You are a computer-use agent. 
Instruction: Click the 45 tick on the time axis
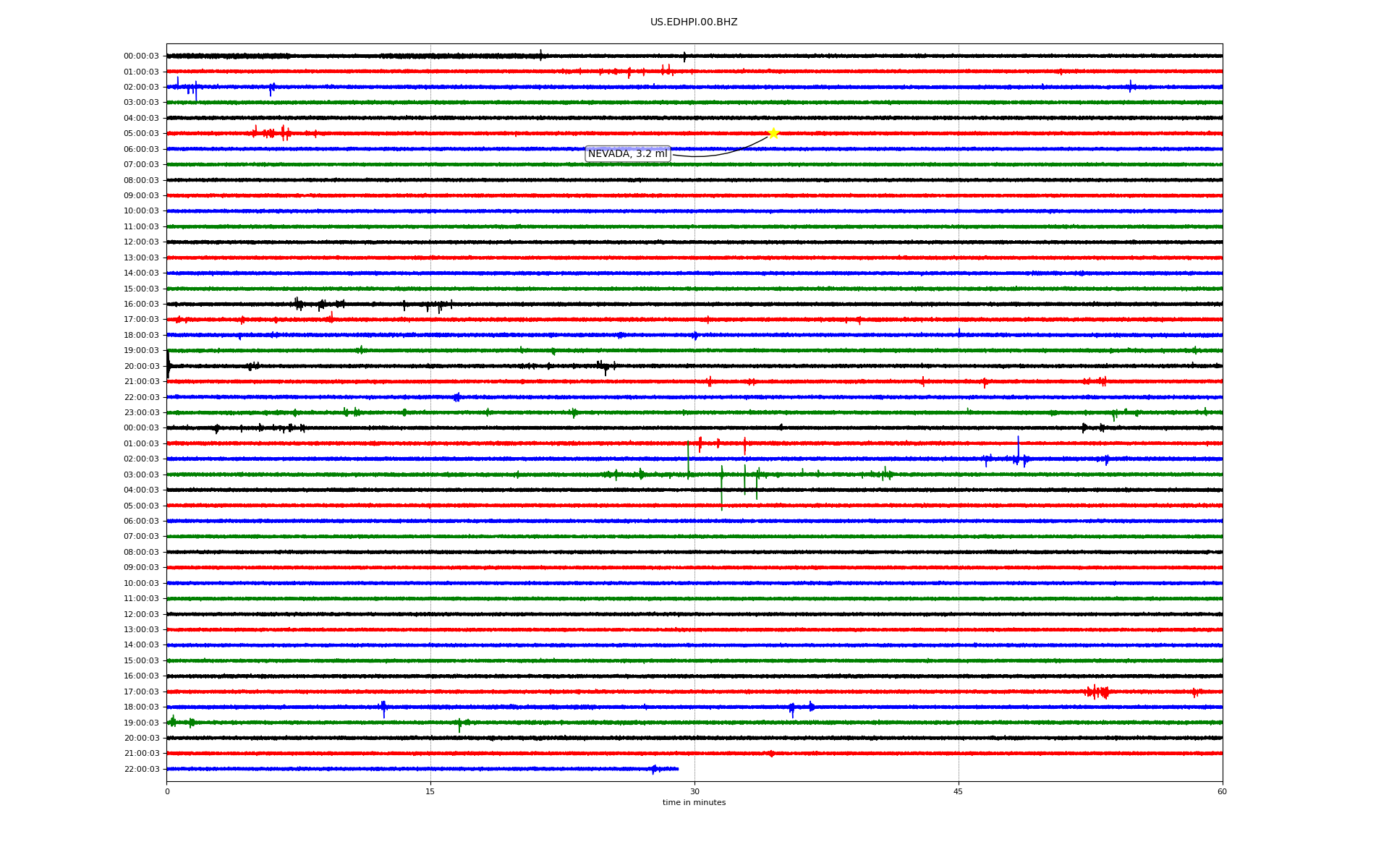[x=959, y=791]
